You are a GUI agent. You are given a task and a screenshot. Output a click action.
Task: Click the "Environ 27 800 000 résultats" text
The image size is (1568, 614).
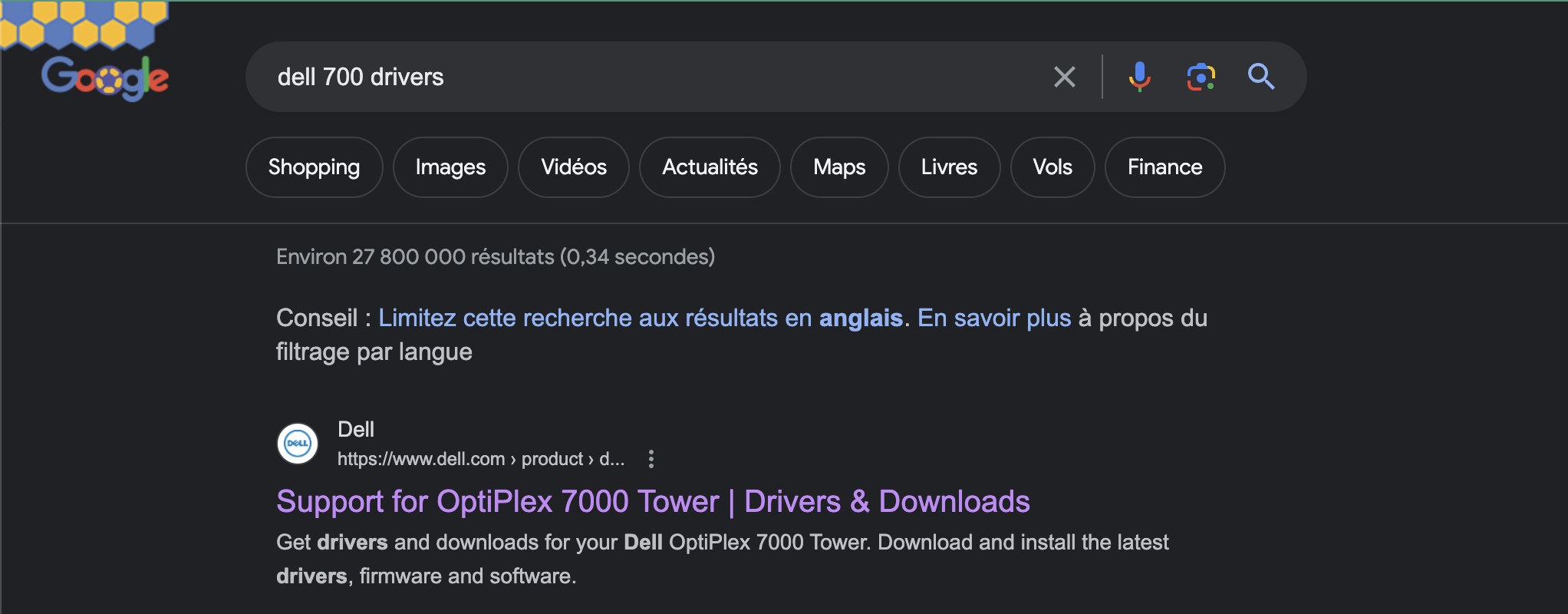coord(495,256)
